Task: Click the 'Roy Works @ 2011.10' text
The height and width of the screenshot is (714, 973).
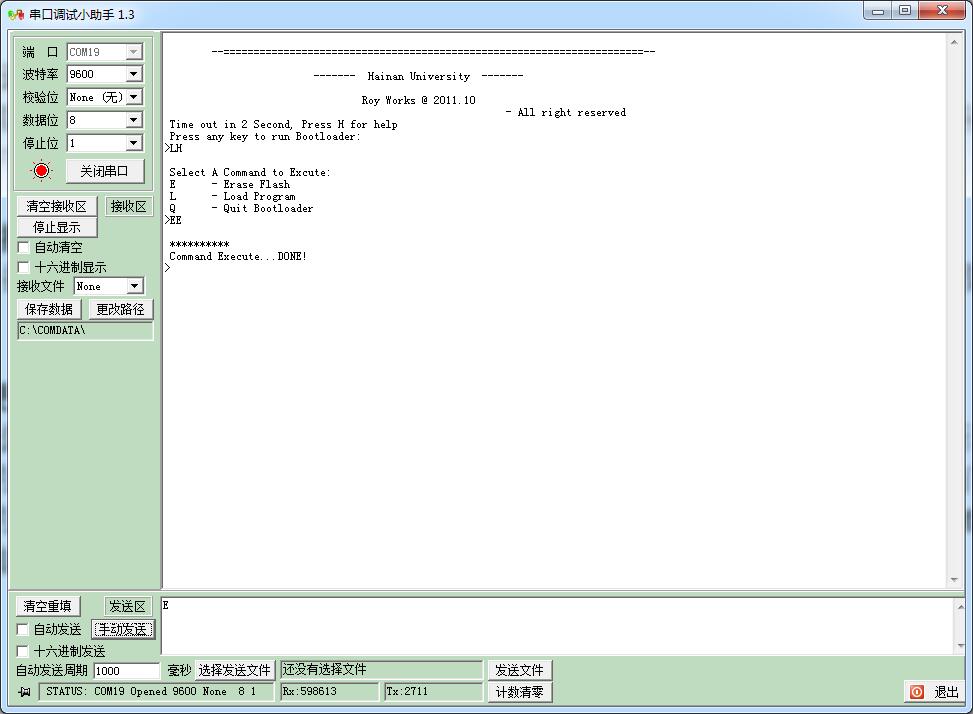Action: 418,100
